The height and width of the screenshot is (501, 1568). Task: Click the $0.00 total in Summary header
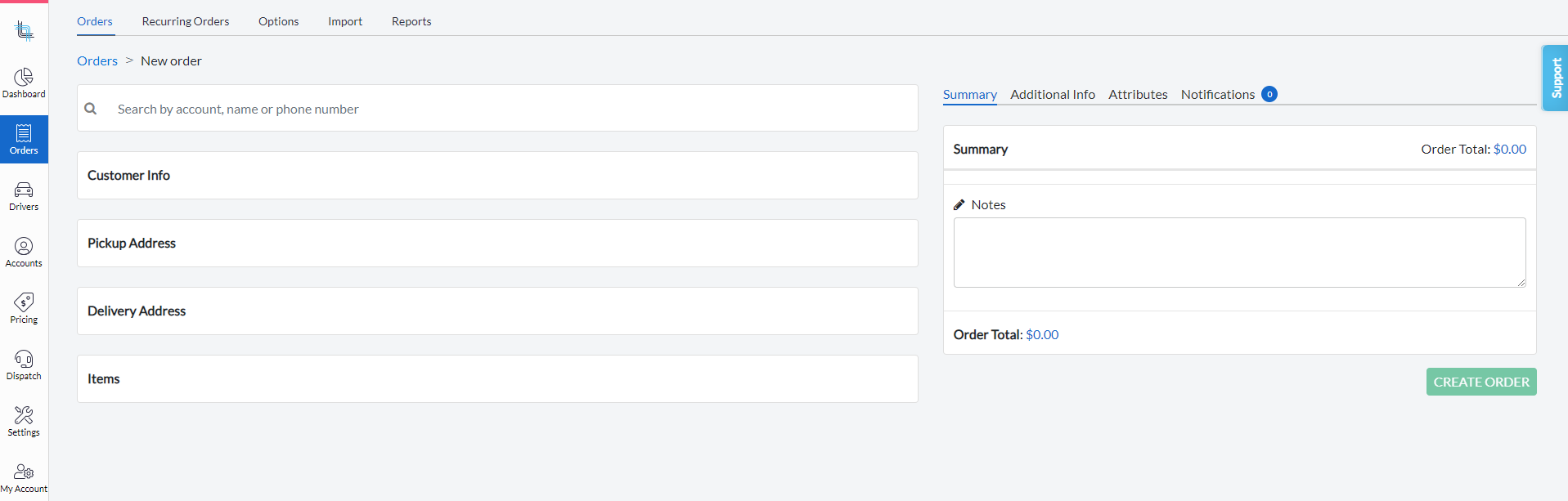coord(1510,150)
